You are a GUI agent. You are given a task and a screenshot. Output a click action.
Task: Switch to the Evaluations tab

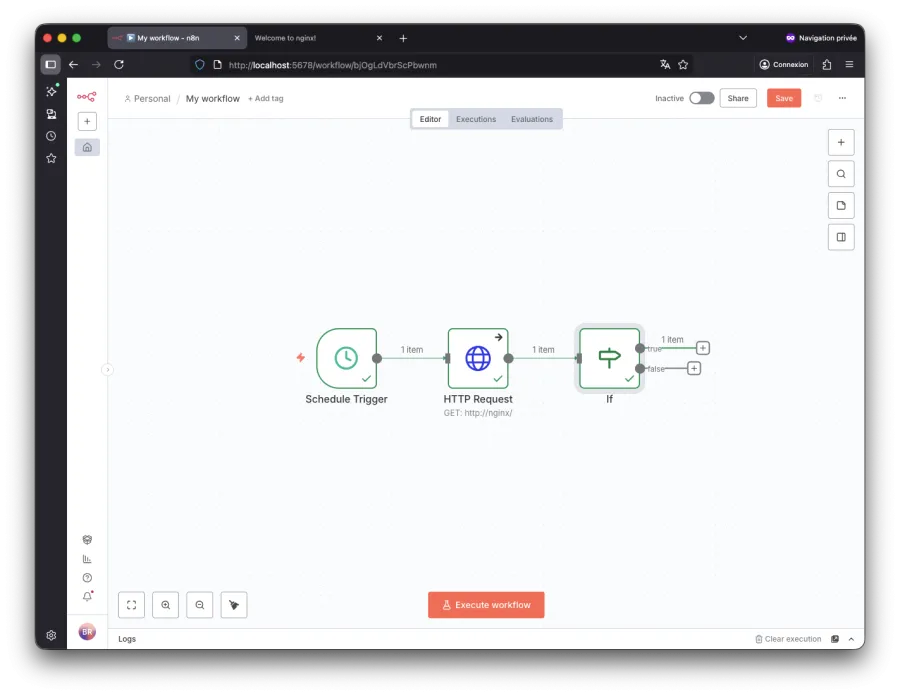[x=532, y=118]
